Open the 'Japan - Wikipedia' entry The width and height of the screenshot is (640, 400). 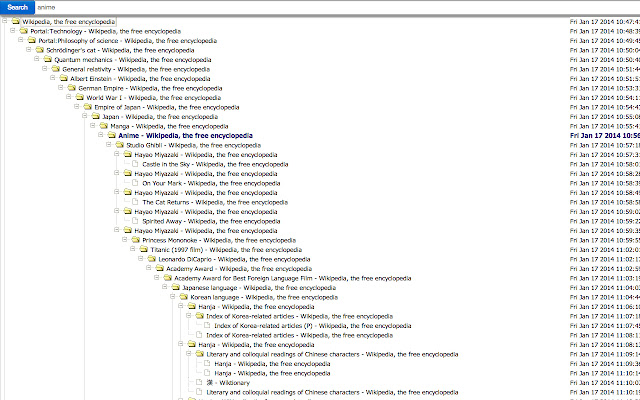click(160, 117)
